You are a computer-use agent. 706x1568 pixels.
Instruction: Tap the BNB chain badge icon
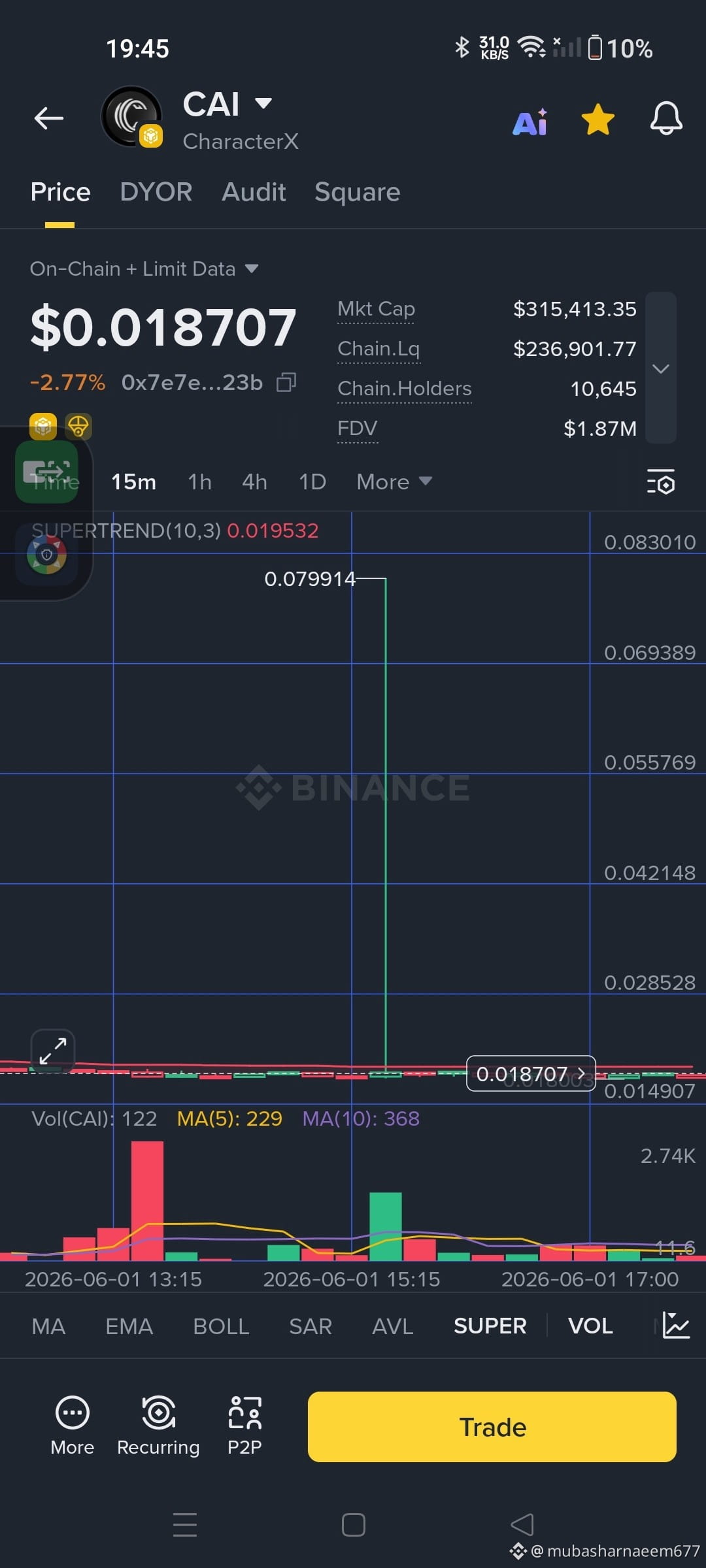[43, 427]
